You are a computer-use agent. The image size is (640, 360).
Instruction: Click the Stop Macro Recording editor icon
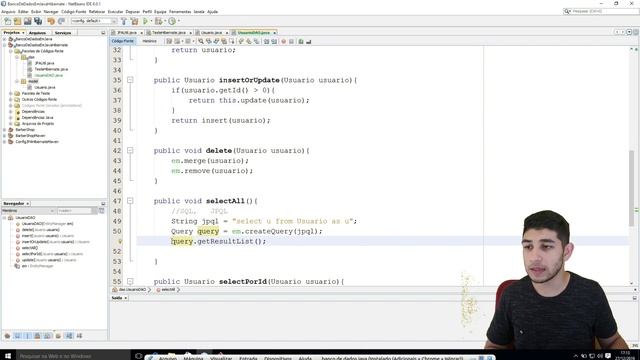pos(291,41)
